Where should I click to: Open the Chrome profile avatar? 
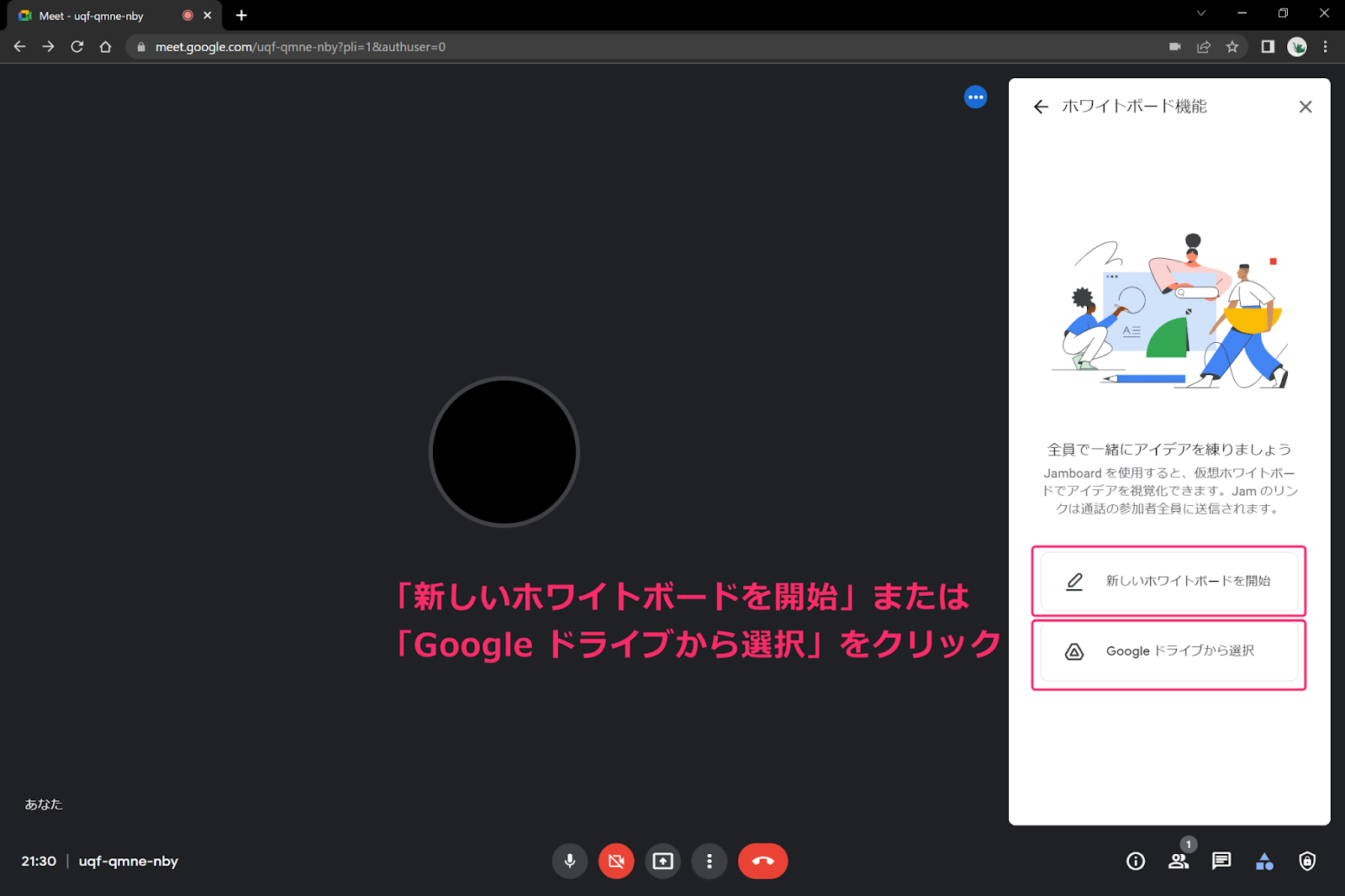tap(1297, 47)
